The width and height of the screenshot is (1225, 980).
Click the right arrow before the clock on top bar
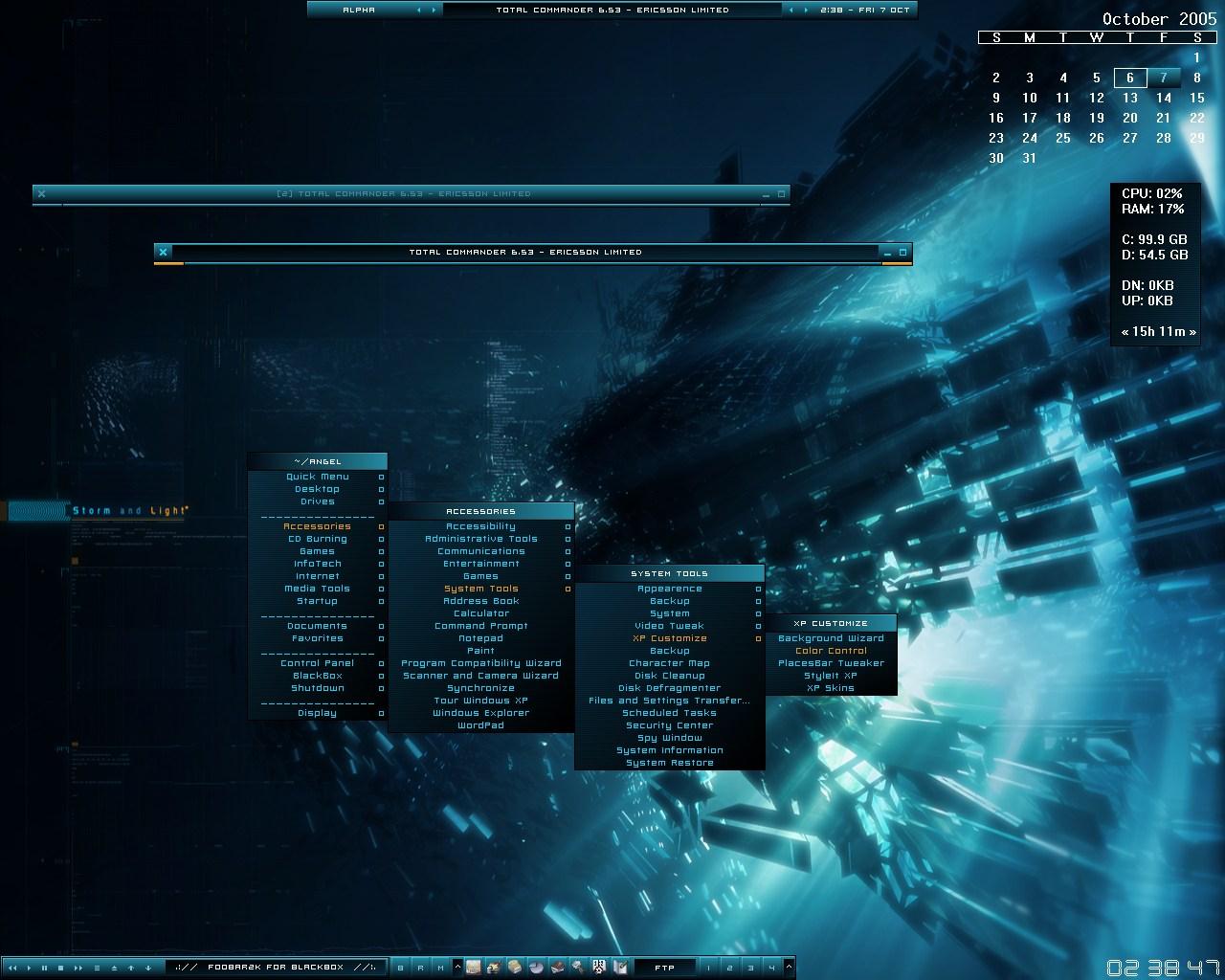[805, 10]
